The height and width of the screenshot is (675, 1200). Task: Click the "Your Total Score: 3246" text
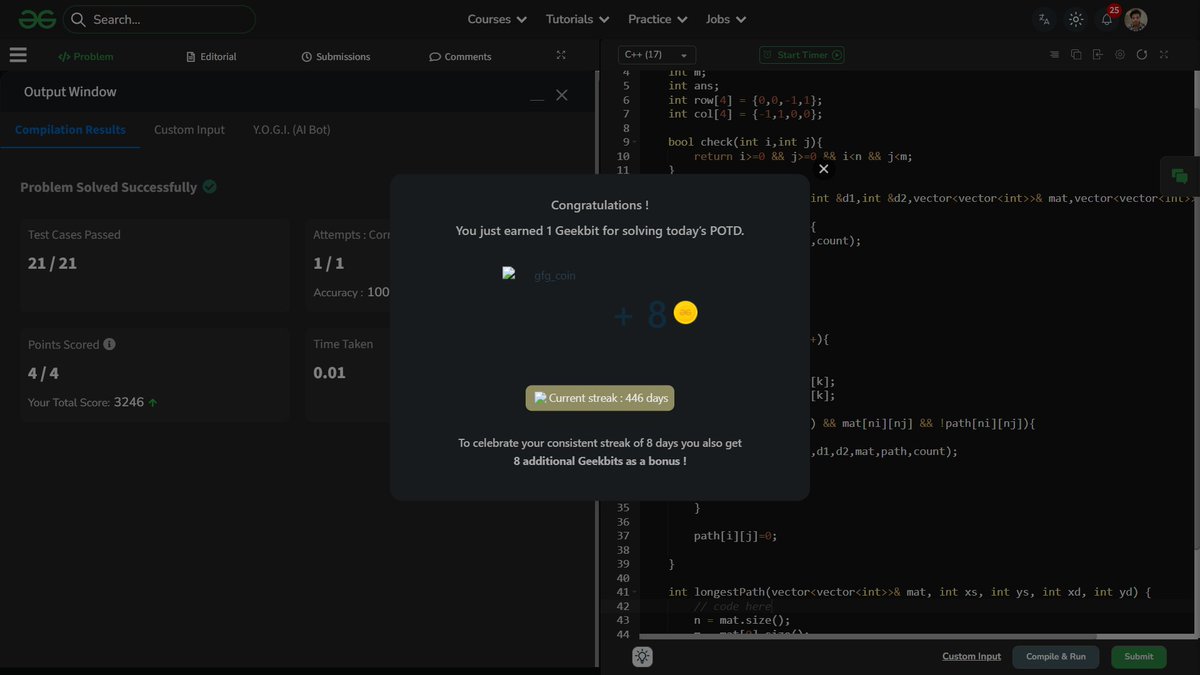click(x=92, y=402)
